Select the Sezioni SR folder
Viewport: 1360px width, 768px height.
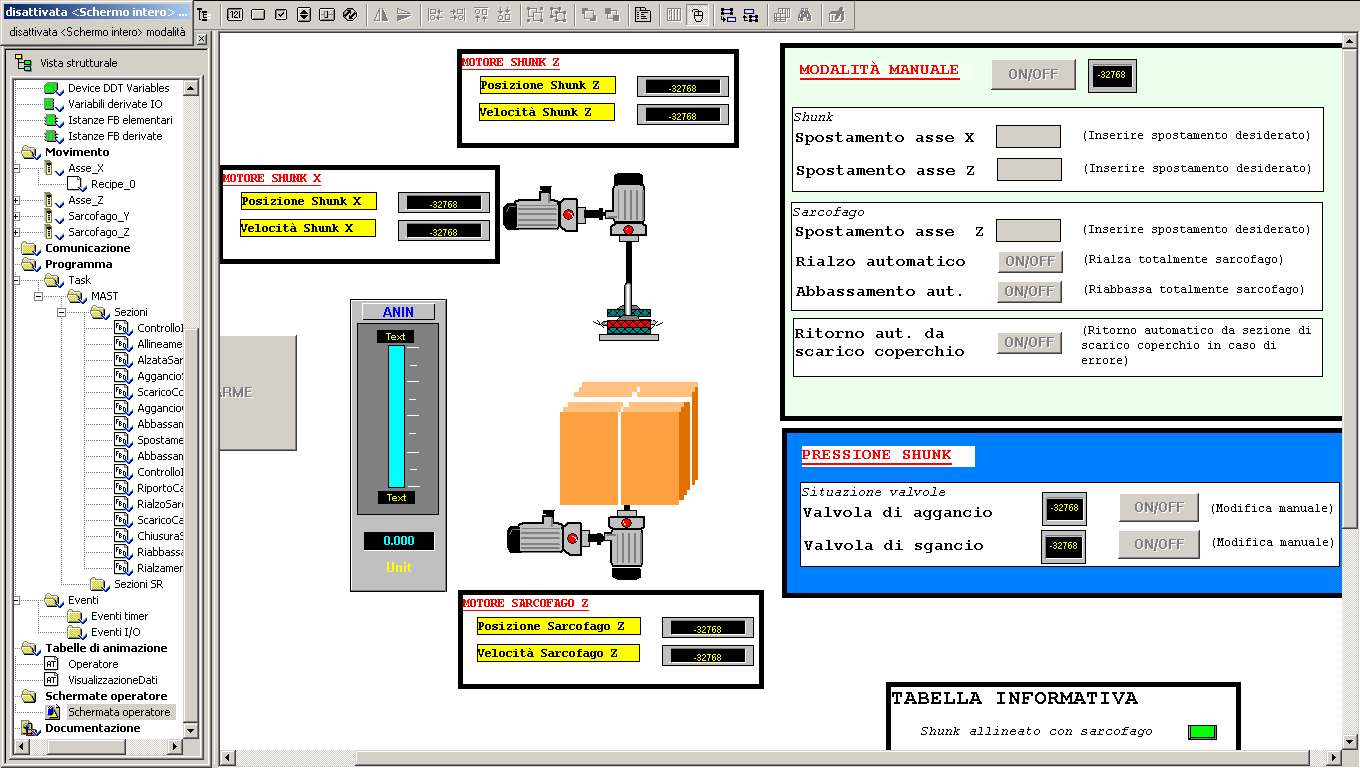(x=138, y=584)
